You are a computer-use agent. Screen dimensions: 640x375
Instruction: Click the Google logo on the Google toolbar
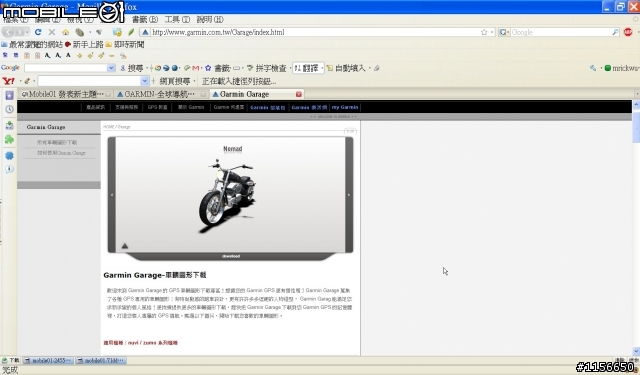[10, 68]
